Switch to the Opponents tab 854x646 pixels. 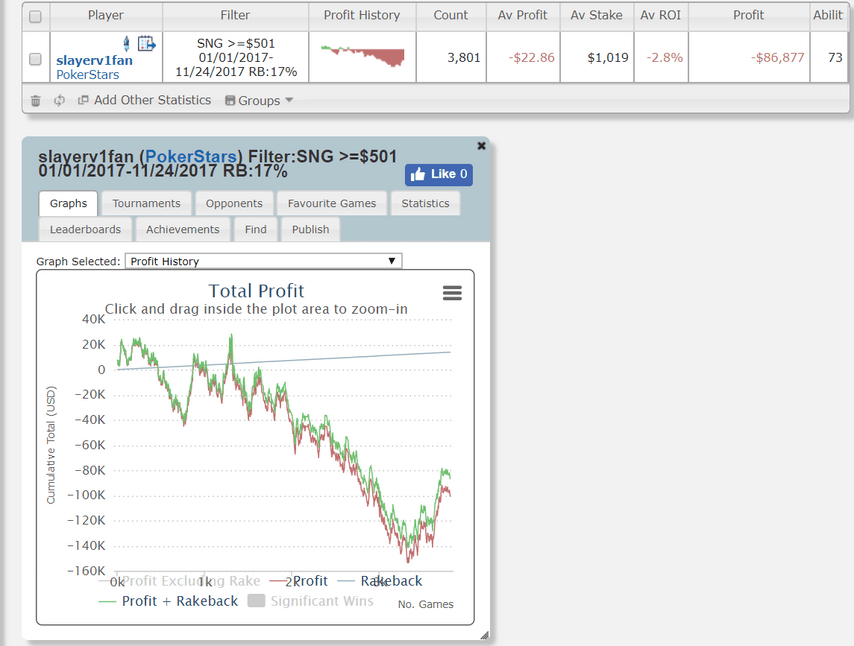tap(234, 203)
